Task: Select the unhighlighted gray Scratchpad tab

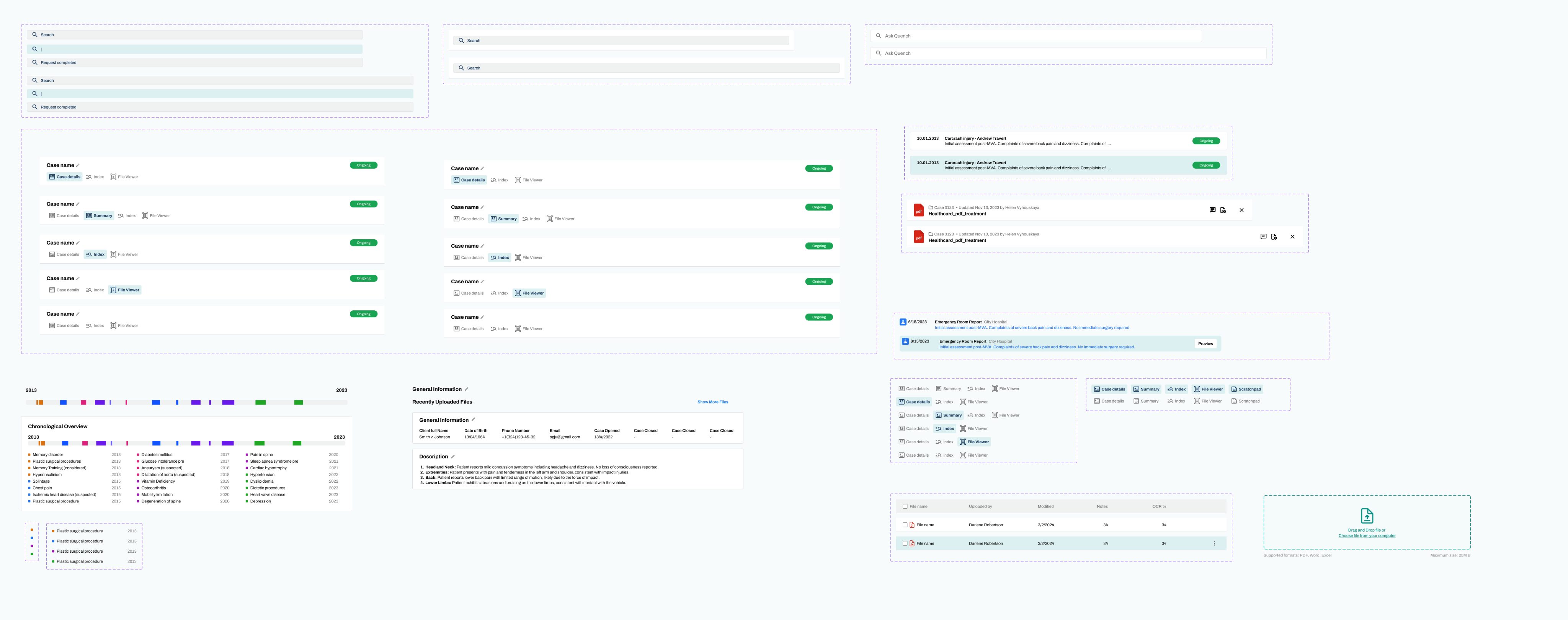Action: click(1245, 401)
